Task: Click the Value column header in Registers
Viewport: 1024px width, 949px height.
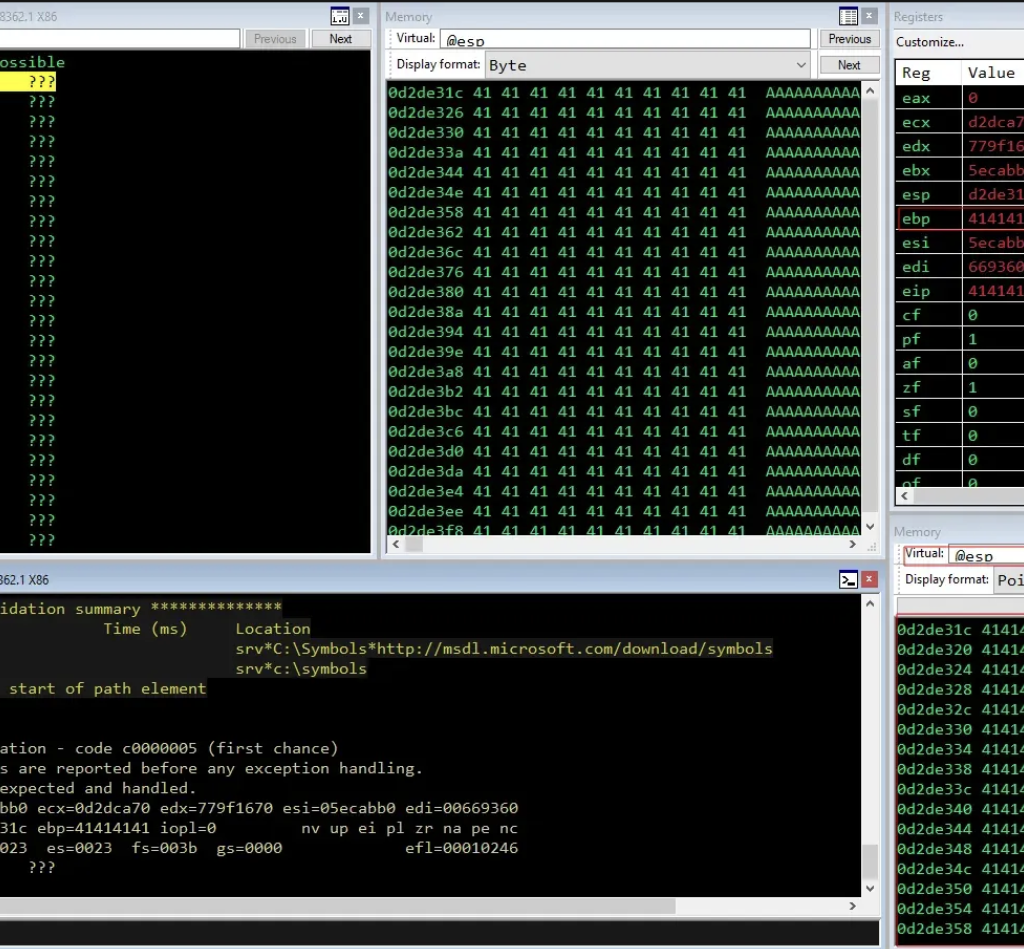Action: tap(990, 72)
